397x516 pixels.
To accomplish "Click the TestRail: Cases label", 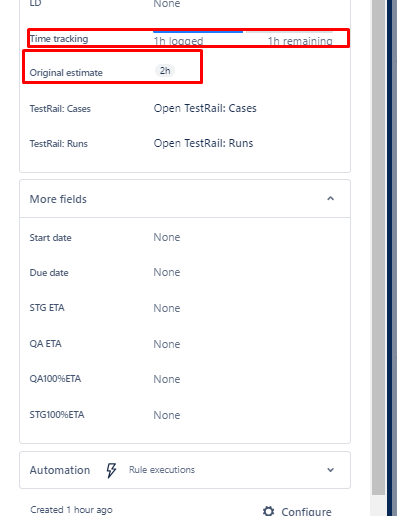I will [60, 109].
